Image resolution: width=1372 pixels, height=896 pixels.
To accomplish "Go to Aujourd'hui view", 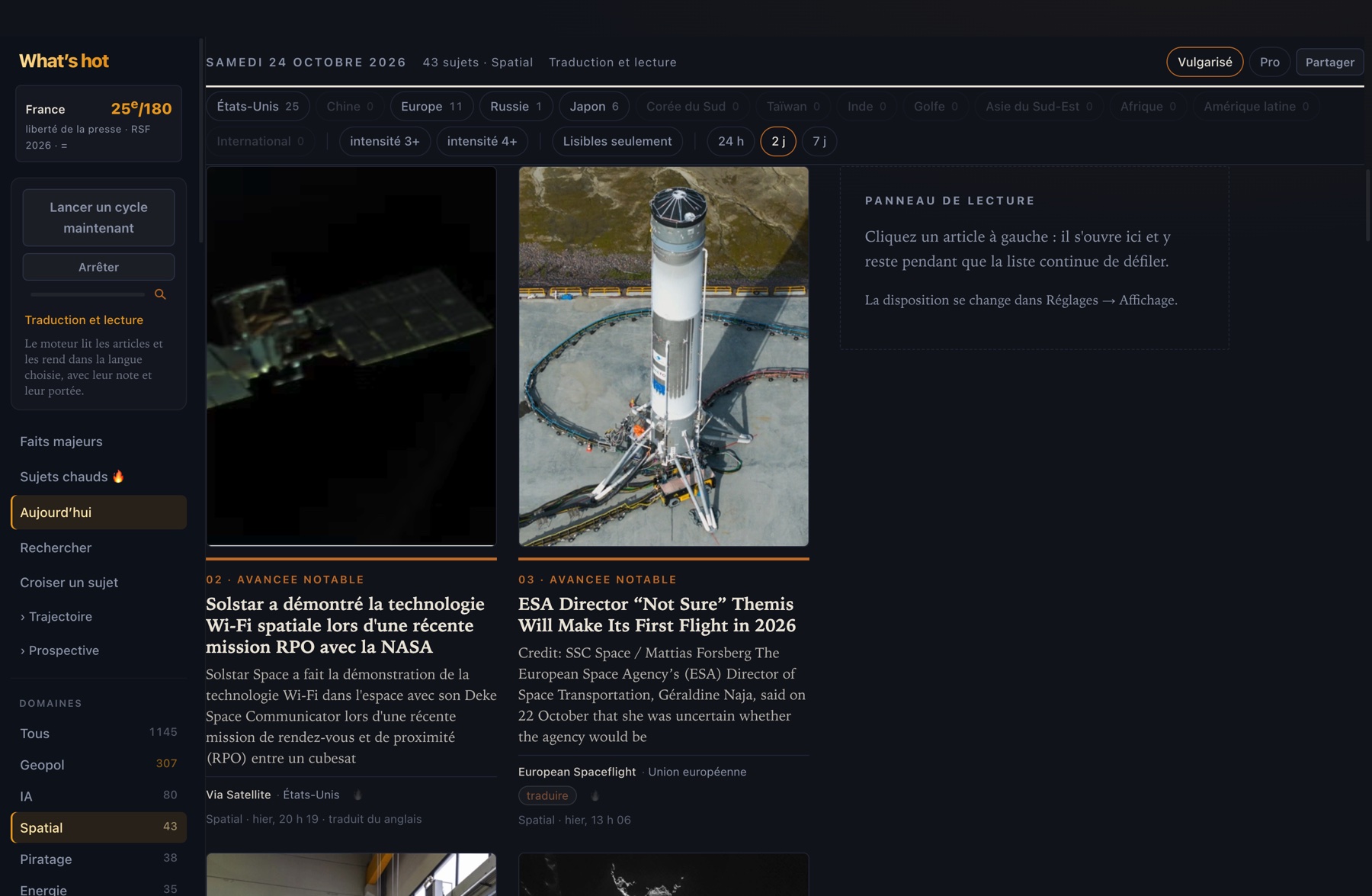I will pyautogui.click(x=98, y=512).
